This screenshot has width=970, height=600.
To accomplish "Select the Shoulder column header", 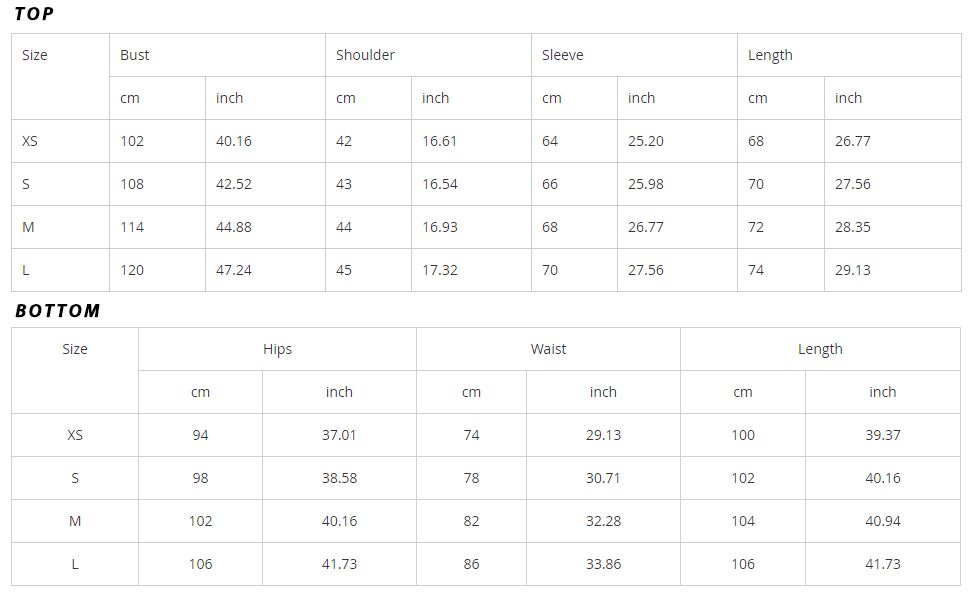I will click(365, 55).
